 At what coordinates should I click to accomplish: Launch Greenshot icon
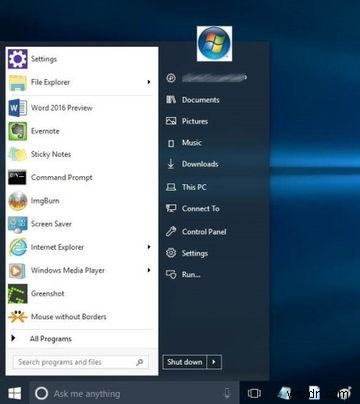pyautogui.click(x=18, y=294)
